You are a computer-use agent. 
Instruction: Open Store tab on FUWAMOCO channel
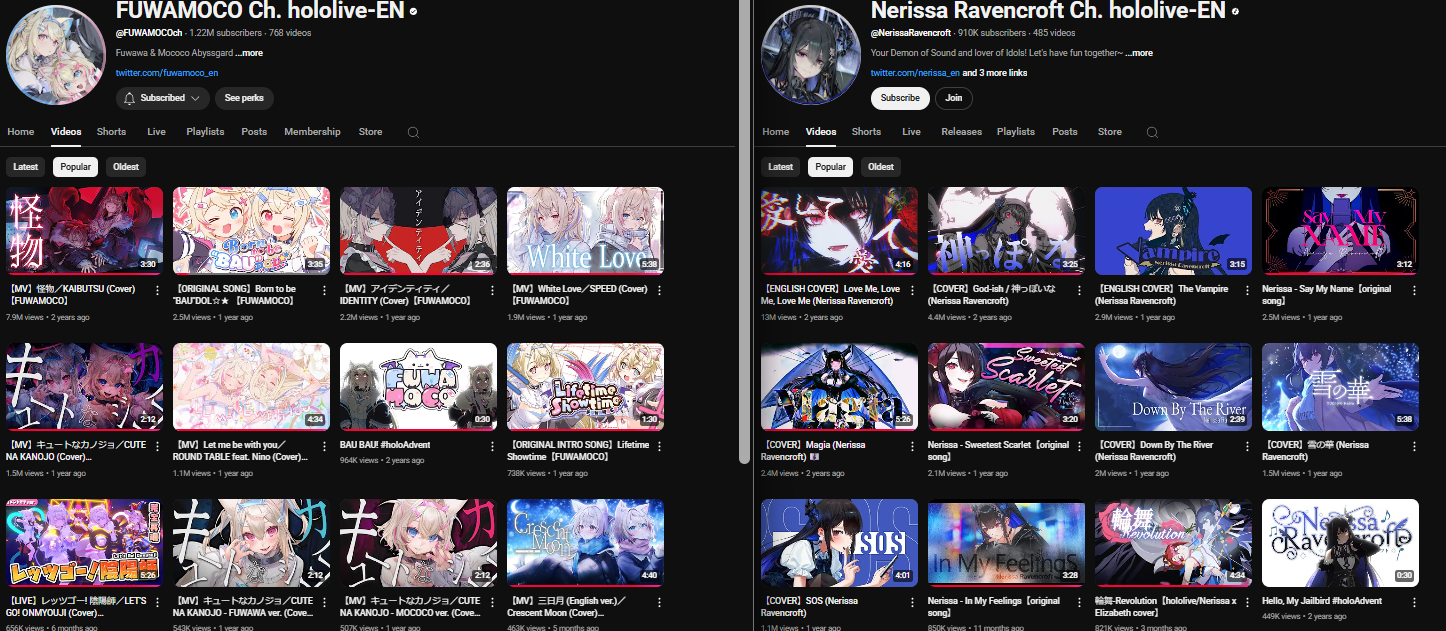370,132
